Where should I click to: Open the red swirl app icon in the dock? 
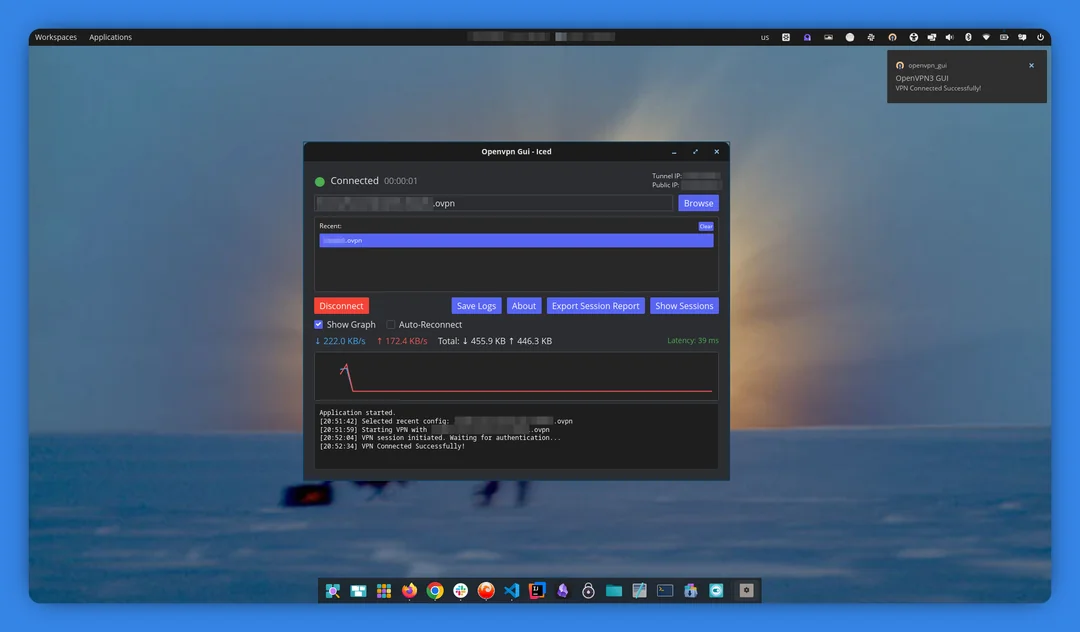(486, 591)
